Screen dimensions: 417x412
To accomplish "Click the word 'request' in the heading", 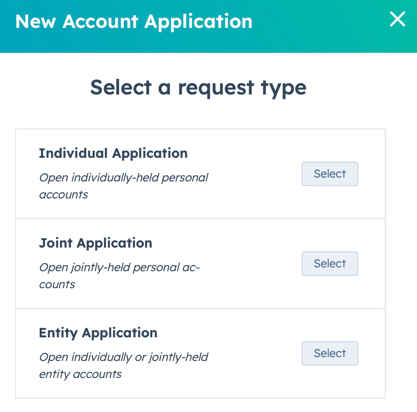I will pyautogui.click(x=216, y=89).
